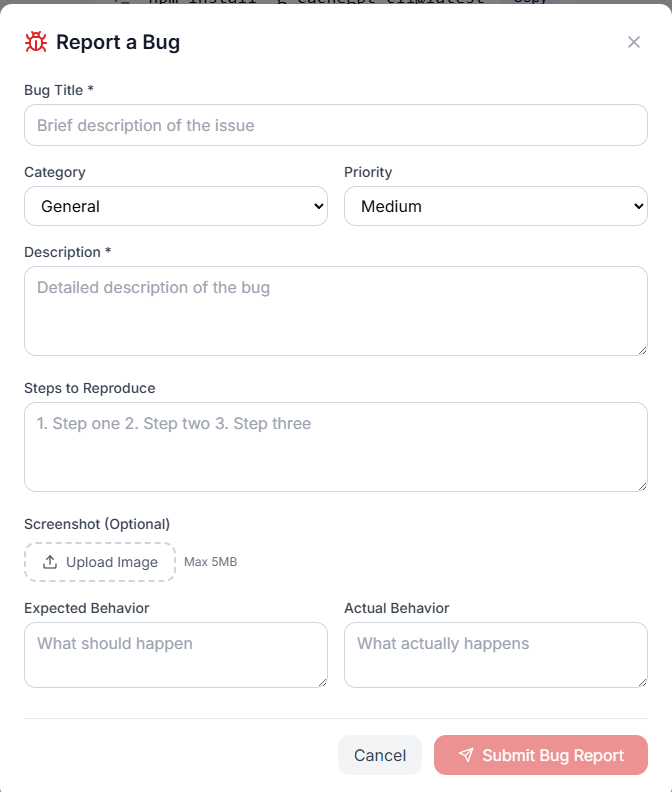Expand the Priority dropdown set to Medium
The width and height of the screenshot is (672, 792).
(x=496, y=206)
